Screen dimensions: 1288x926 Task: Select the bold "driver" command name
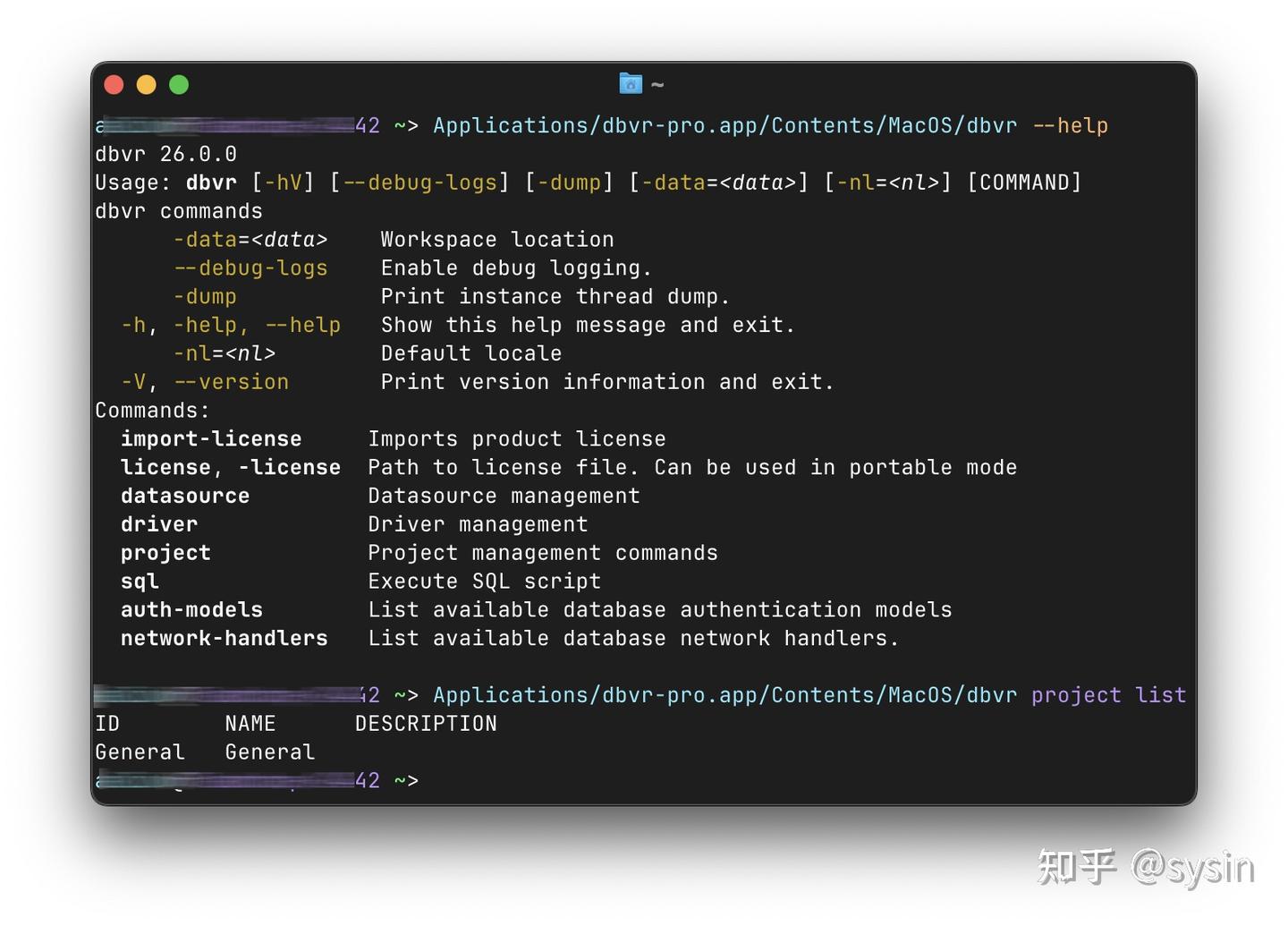tap(159, 524)
